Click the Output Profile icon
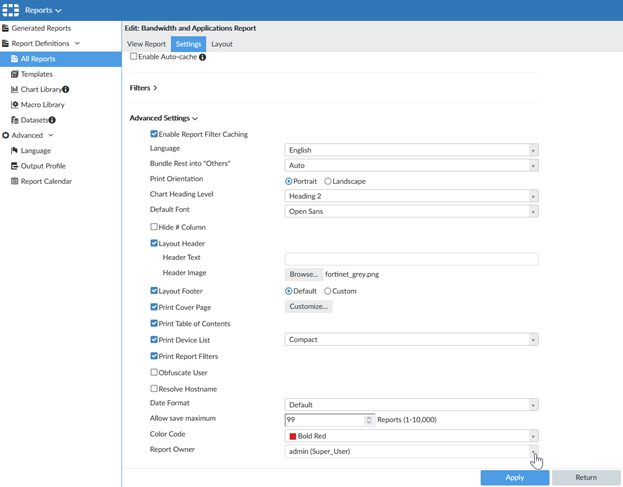Screen dimensions: 623x487 pyautogui.click(x=14, y=166)
